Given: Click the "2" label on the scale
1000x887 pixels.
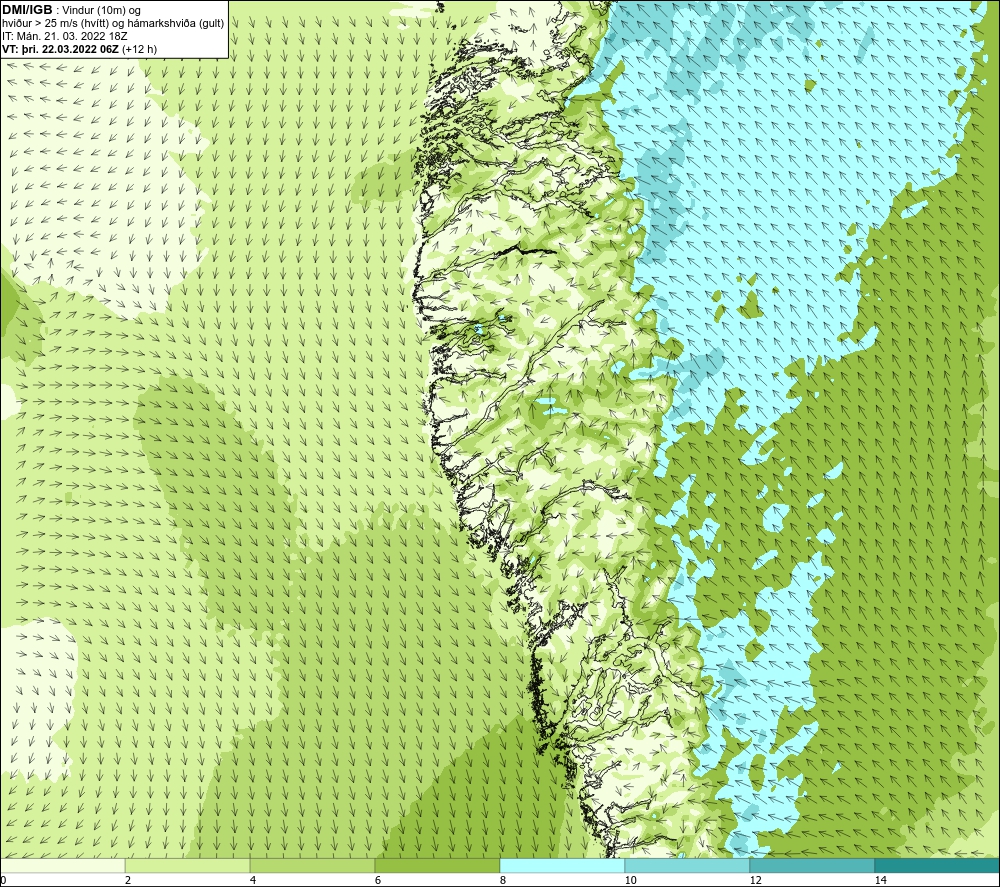Looking at the screenshot, I should click(x=128, y=880).
